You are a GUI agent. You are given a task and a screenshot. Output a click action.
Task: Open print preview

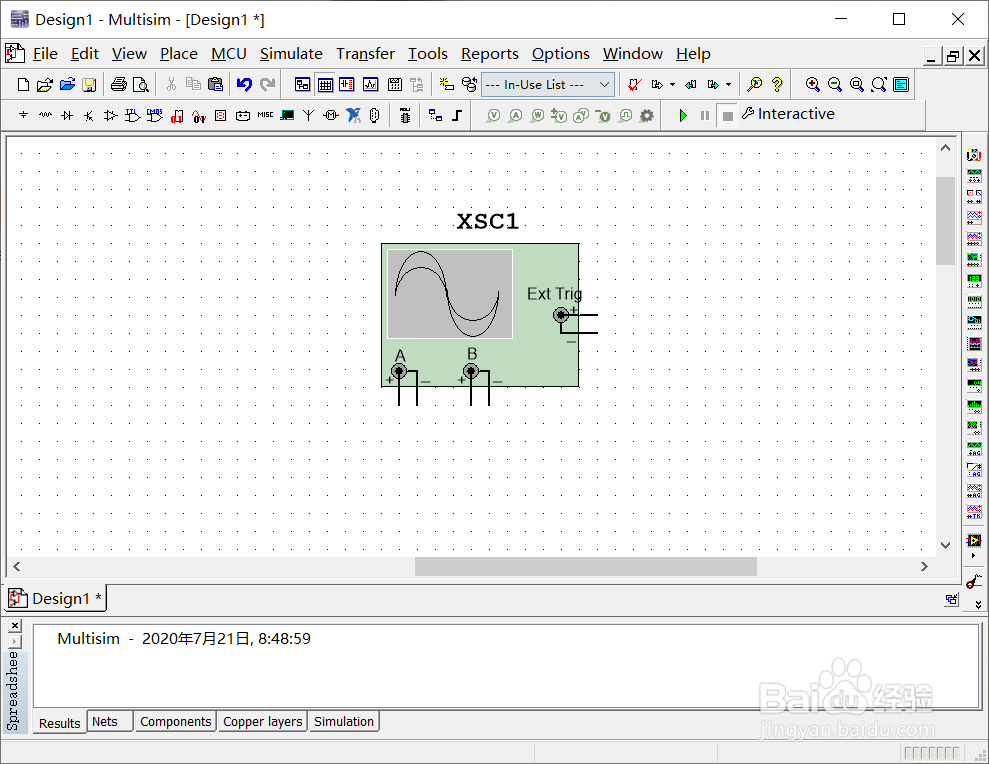click(x=141, y=85)
